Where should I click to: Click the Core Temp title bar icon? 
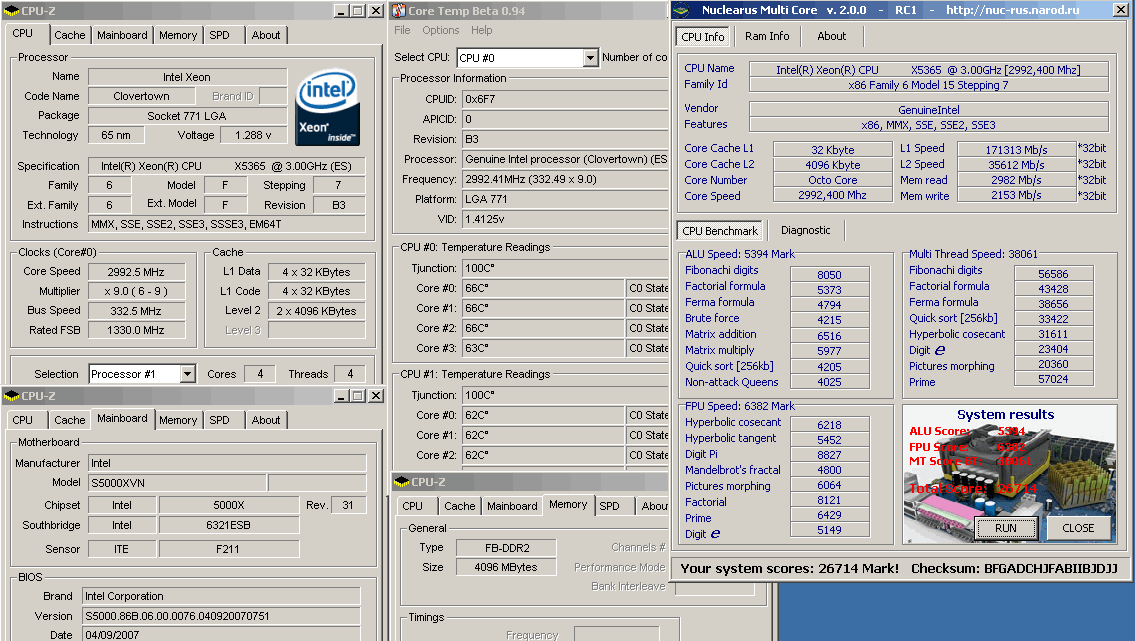pyautogui.click(x=399, y=11)
